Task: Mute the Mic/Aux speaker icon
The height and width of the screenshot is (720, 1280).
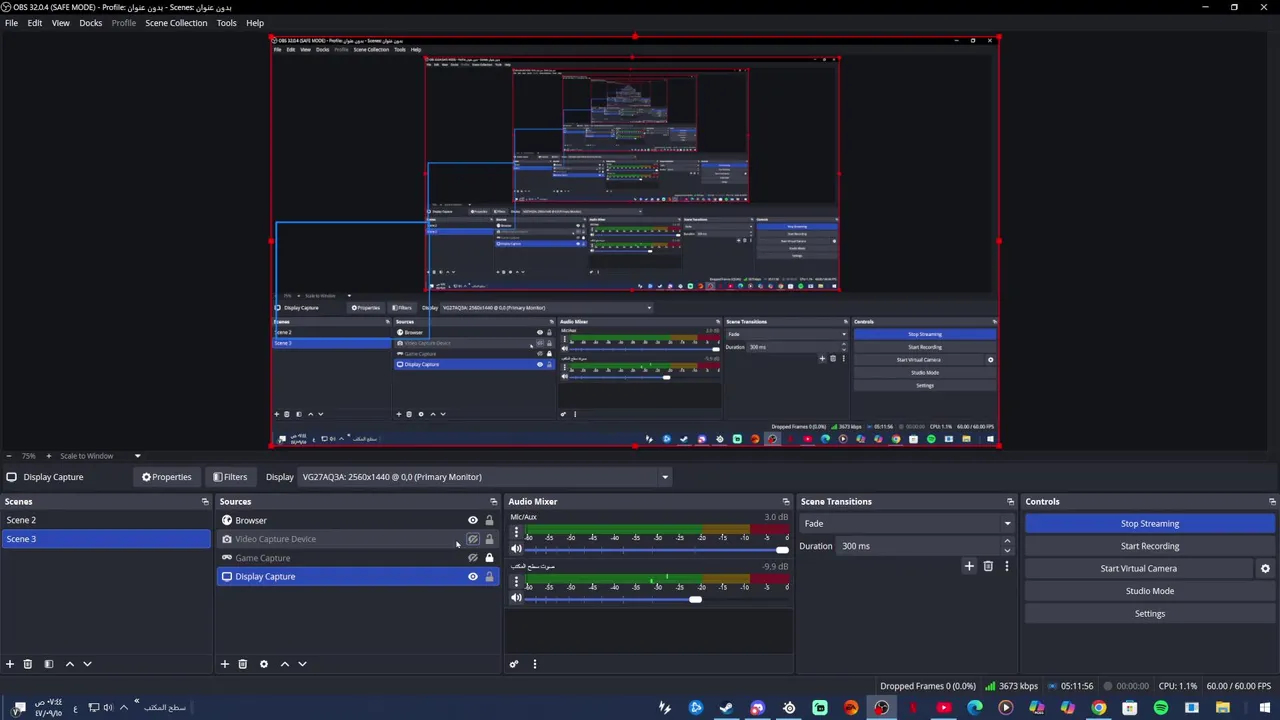Action: [x=516, y=549]
